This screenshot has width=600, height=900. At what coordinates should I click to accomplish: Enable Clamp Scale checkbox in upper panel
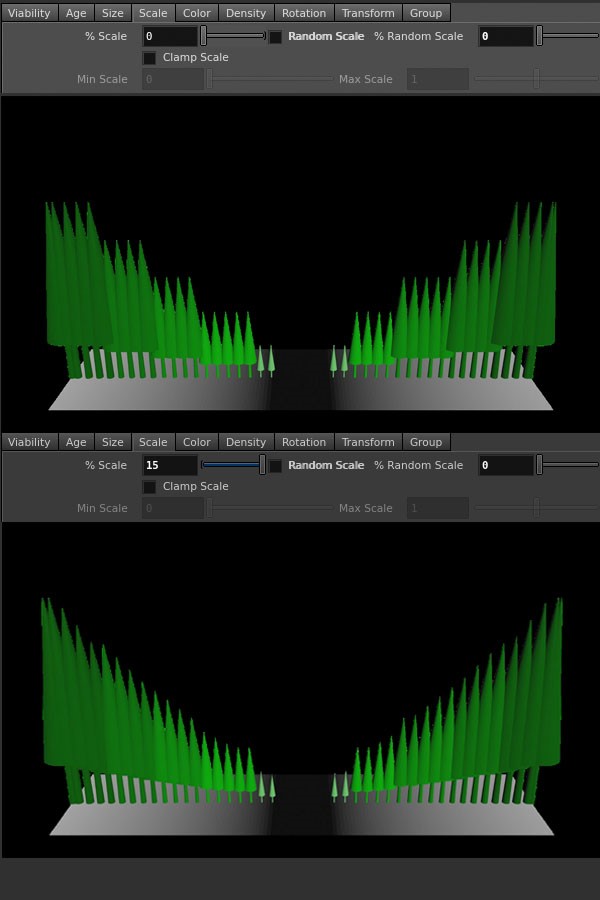pos(149,58)
